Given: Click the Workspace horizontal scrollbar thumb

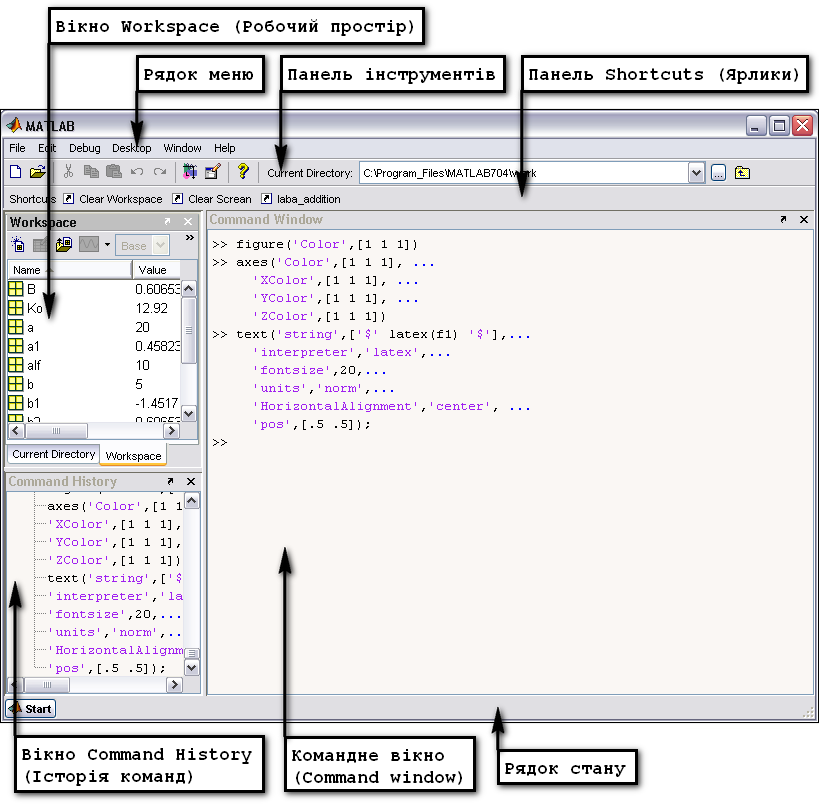Looking at the screenshot, I should 56,430.
